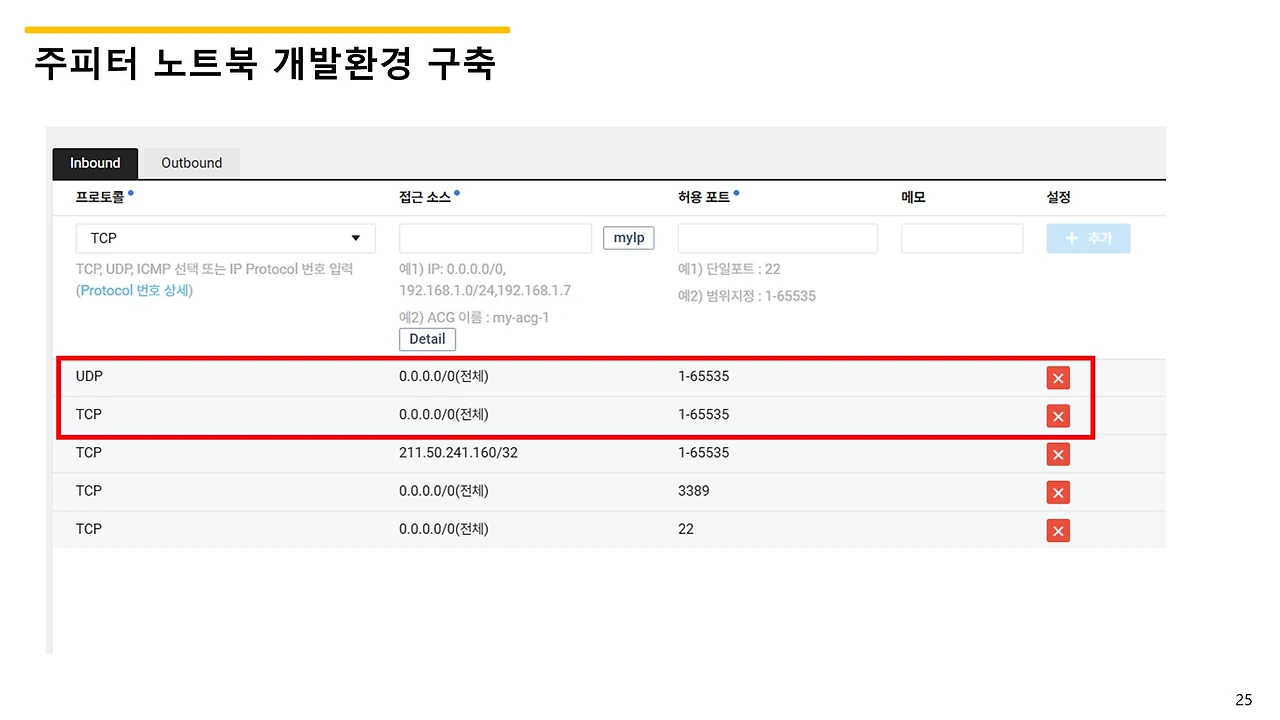Click the 접근 소스 input field
Screen dimensions: 1280x720
click(x=495, y=238)
